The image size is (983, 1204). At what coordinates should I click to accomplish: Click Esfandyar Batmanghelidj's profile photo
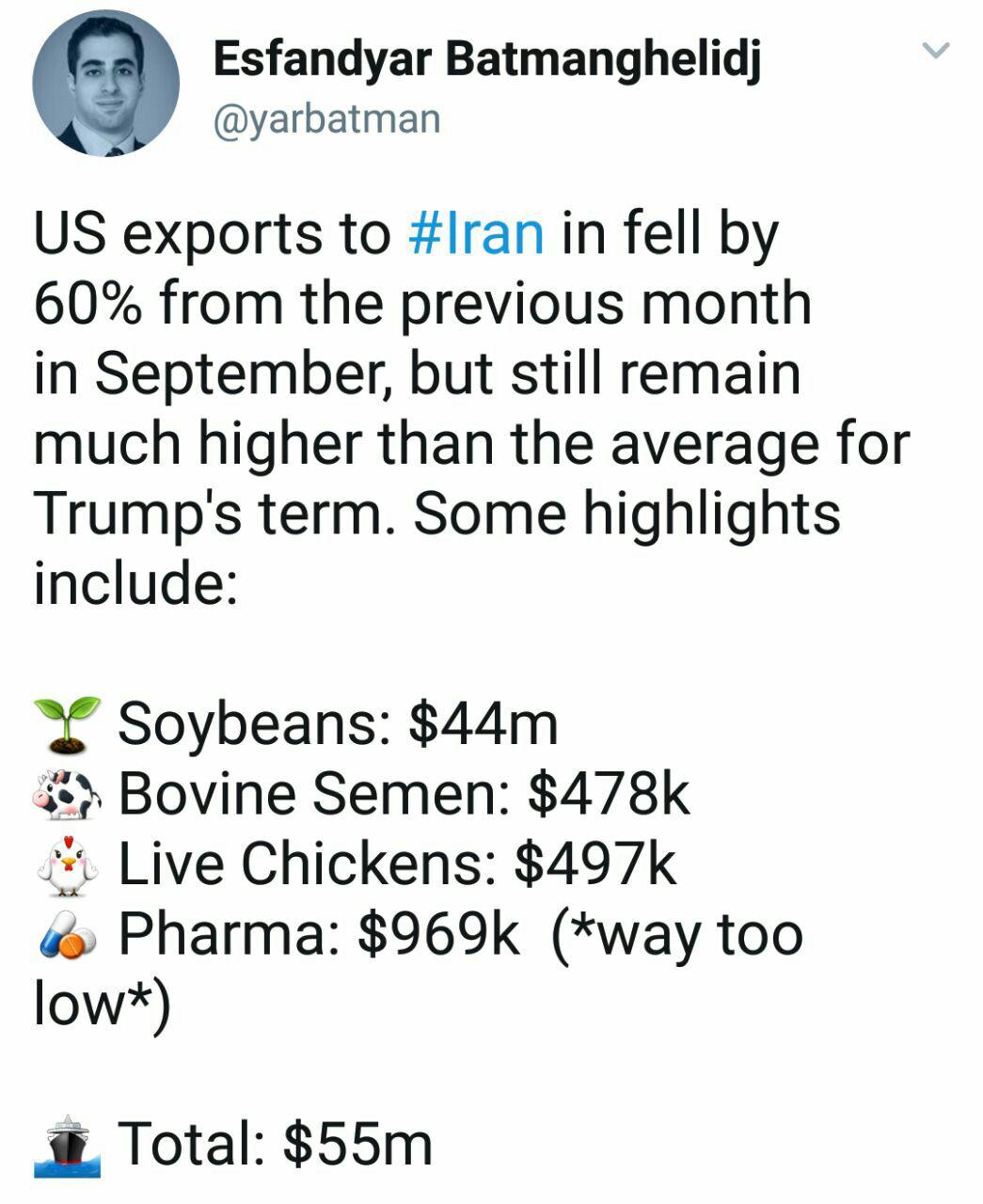click(x=106, y=83)
